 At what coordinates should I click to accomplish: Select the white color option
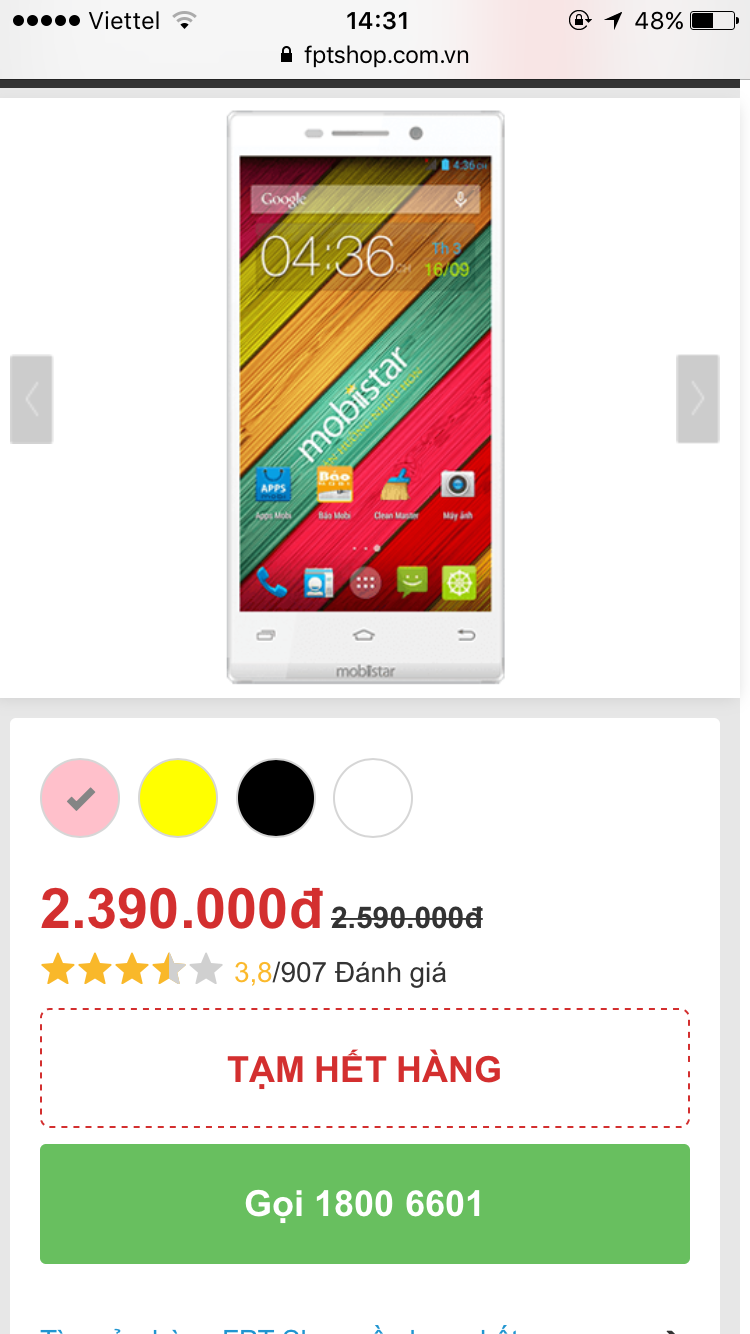pos(373,798)
